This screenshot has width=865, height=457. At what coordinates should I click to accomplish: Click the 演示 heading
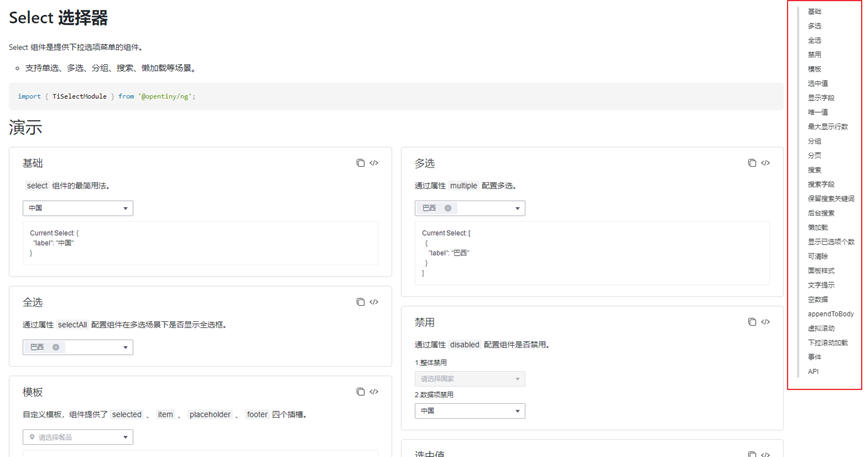click(x=25, y=127)
